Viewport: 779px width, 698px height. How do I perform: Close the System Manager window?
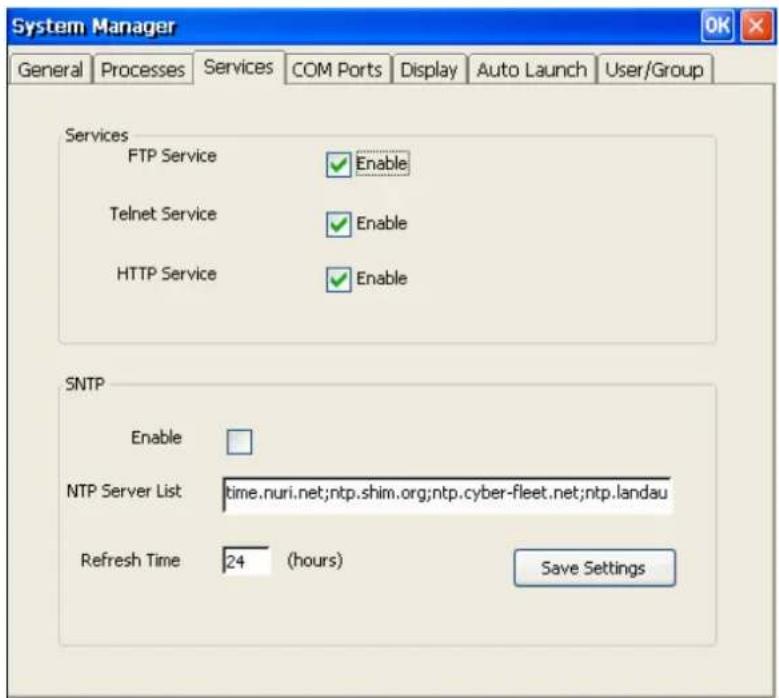[756, 25]
